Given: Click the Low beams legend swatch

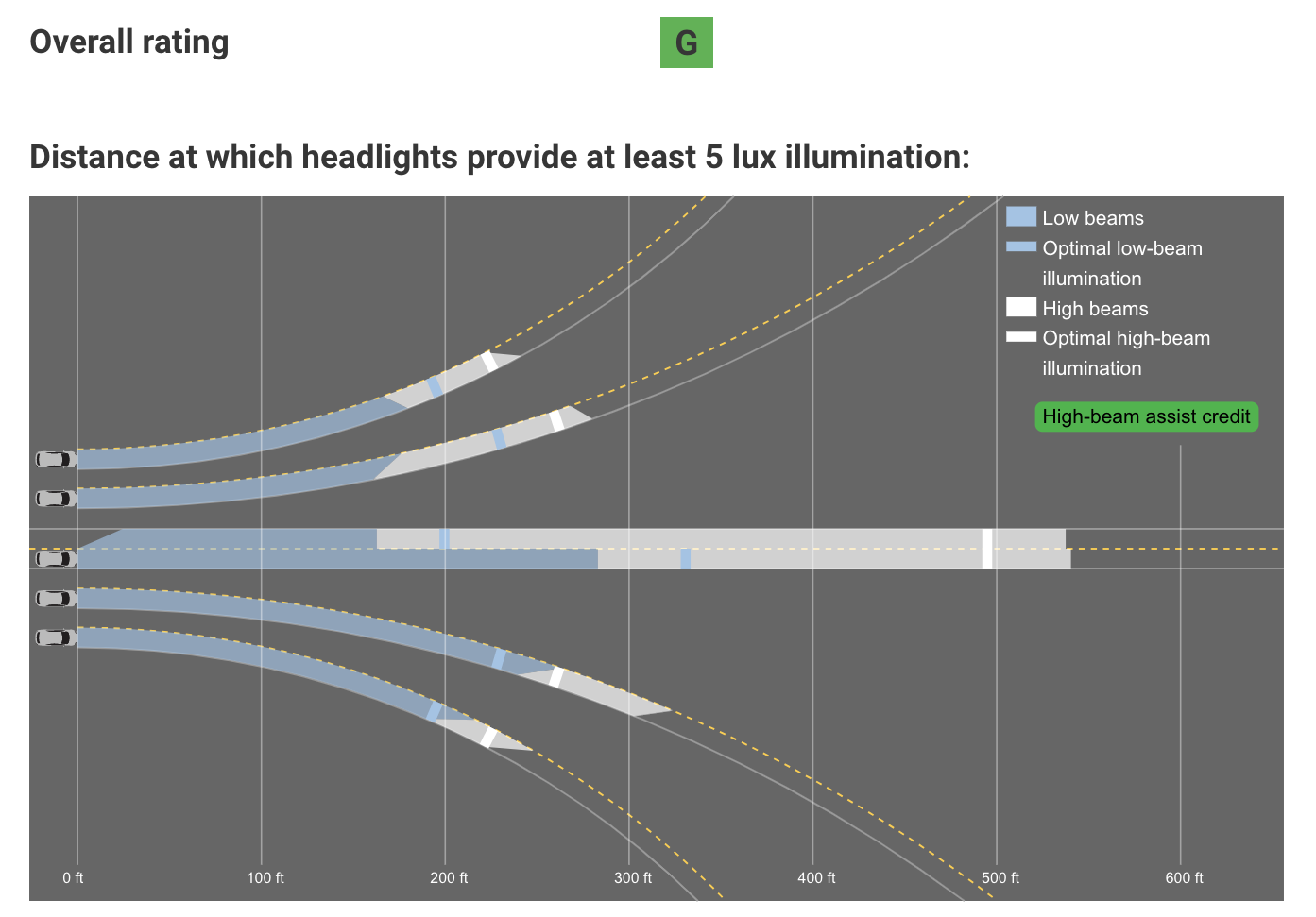Looking at the screenshot, I should (1021, 217).
